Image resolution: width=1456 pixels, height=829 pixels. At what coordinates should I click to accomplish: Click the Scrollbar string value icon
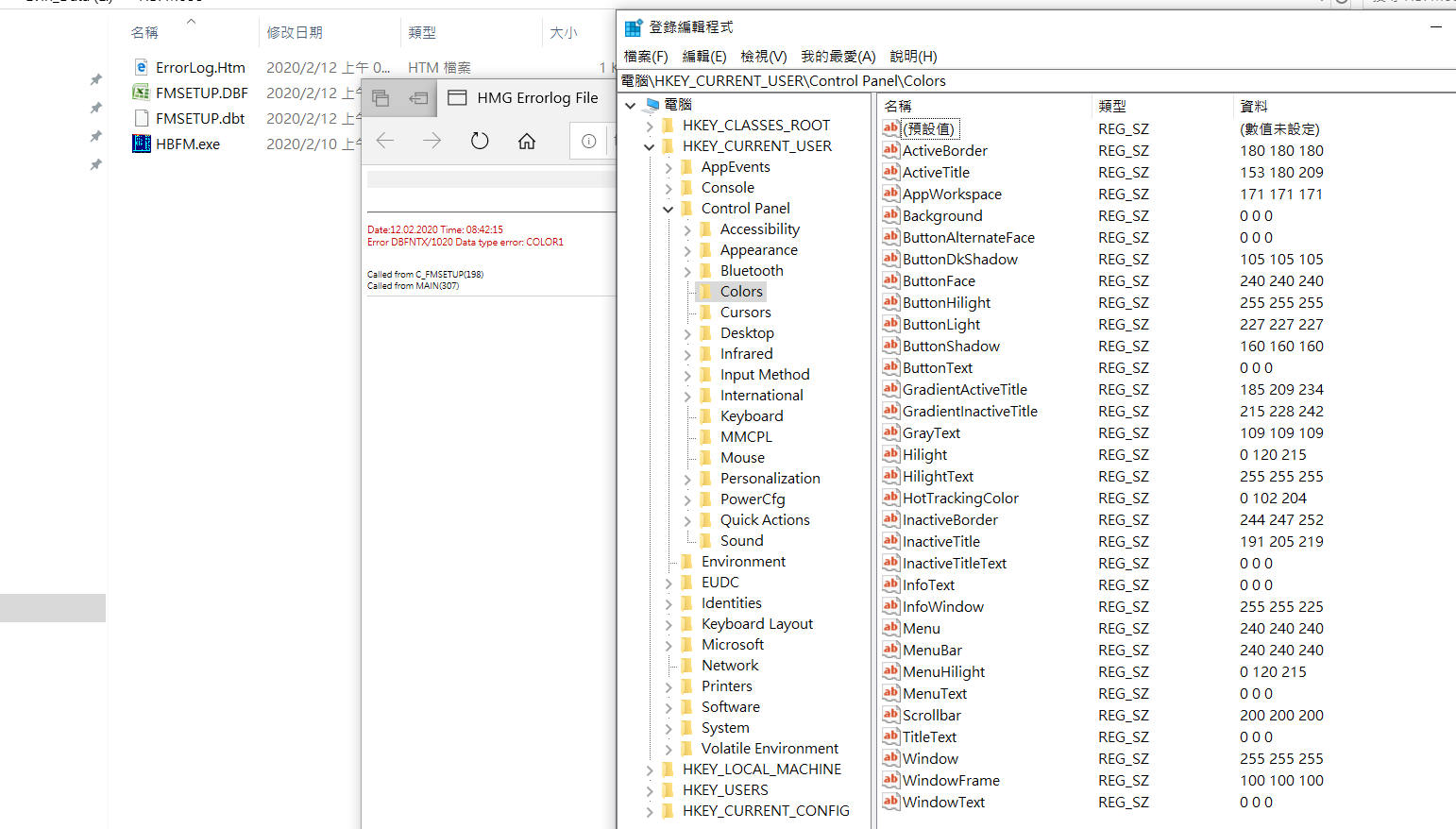tap(890, 715)
